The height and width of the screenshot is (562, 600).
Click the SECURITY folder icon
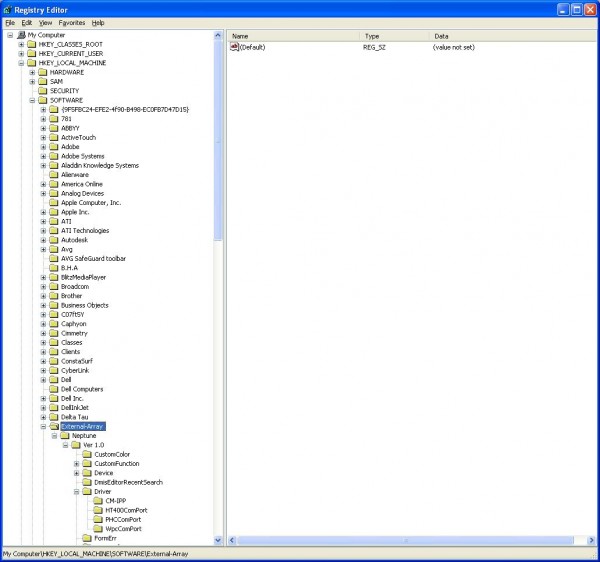tap(43, 91)
